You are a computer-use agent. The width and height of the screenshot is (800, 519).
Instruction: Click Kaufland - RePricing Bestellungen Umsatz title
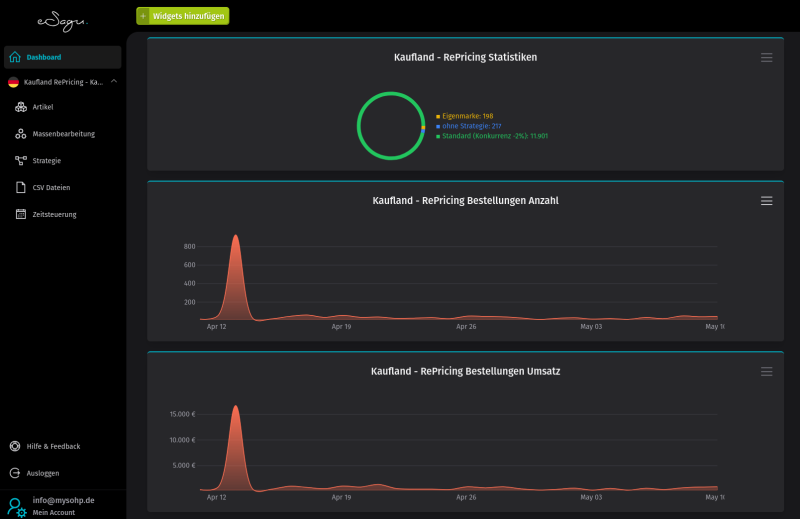click(x=465, y=371)
